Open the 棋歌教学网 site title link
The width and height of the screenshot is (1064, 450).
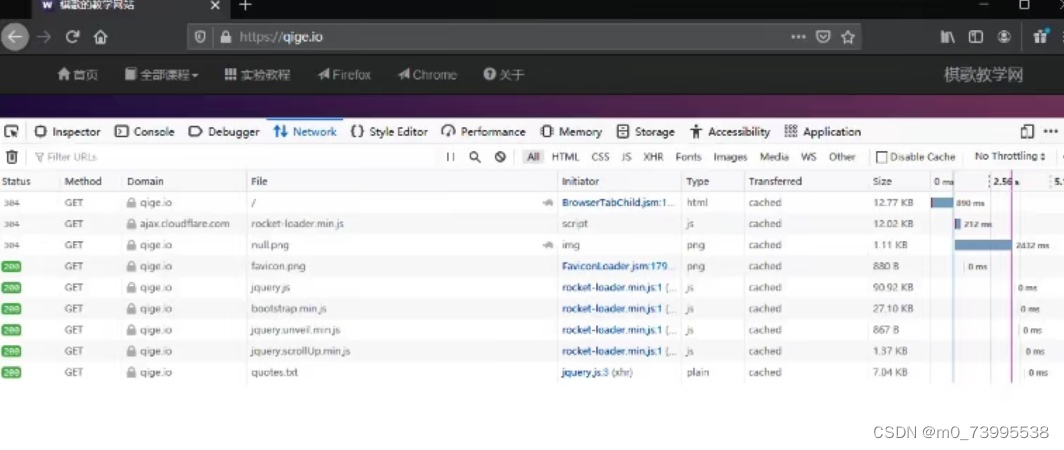point(983,75)
